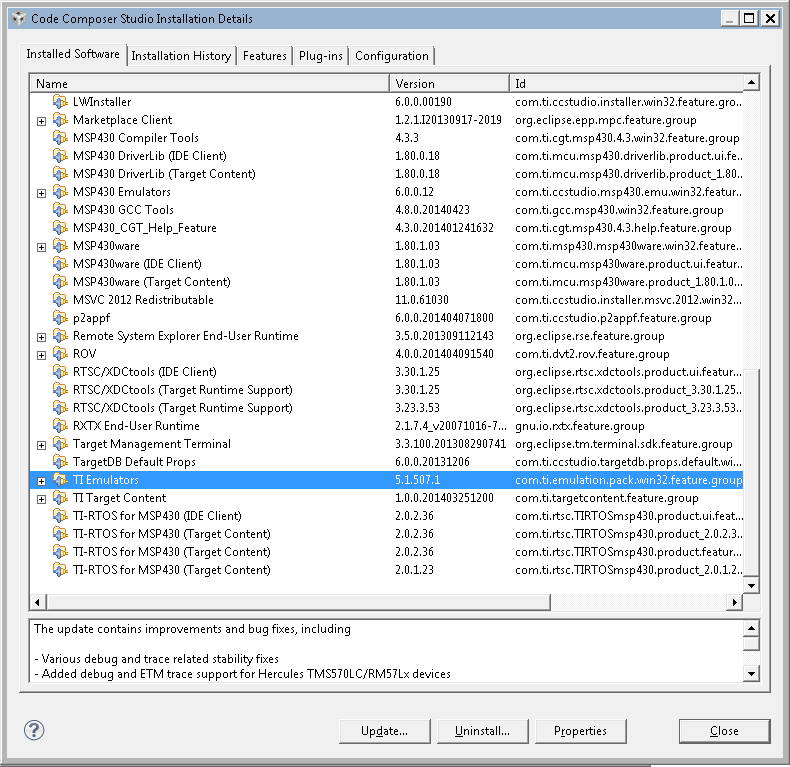Click the software list horizontal scrollbar thumb
The height and width of the screenshot is (767, 790).
[298, 602]
